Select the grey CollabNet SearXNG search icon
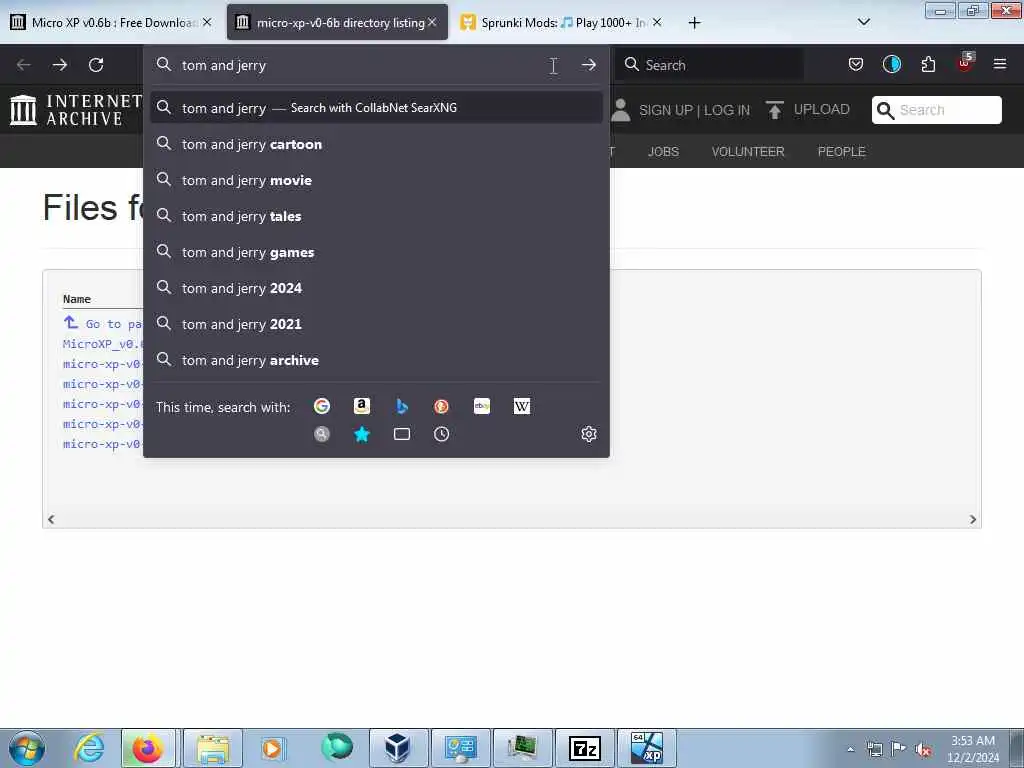Viewport: 1024px width, 768px height. click(322, 434)
